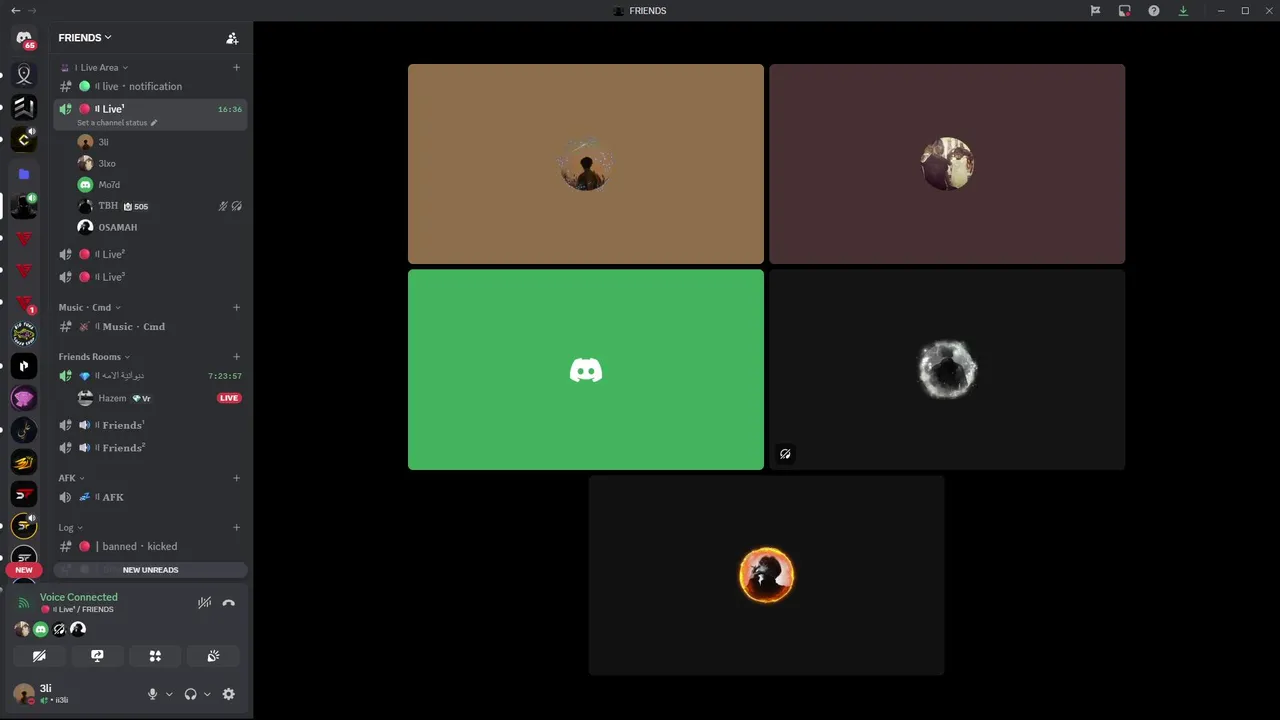This screenshot has height=720, width=1280.
Task: Focus bottom tile with fiery avatar
Action: coord(766,575)
